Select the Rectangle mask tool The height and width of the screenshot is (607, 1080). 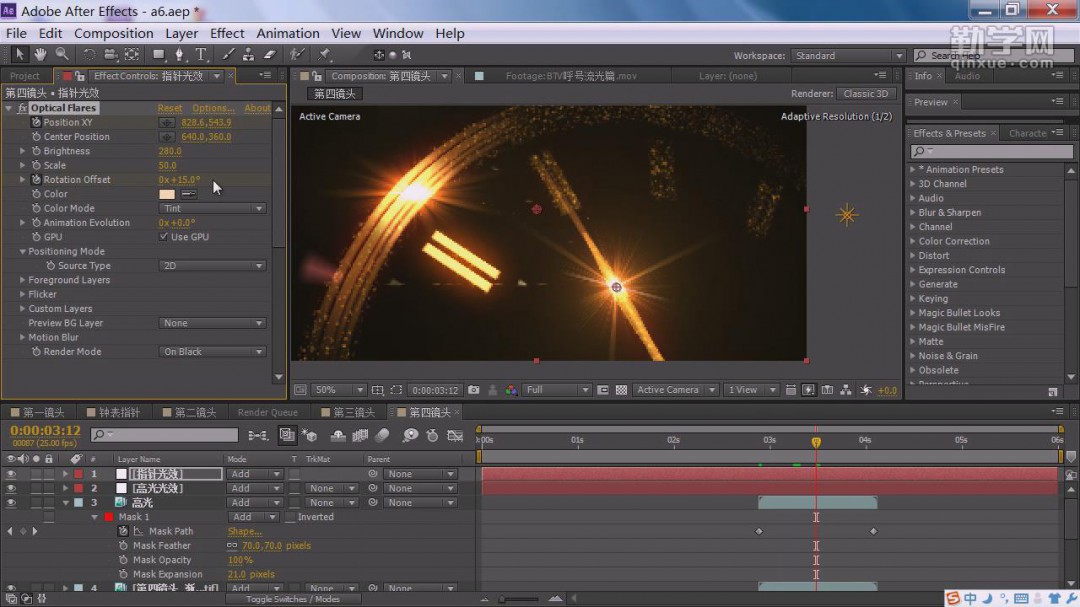click(x=158, y=54)
